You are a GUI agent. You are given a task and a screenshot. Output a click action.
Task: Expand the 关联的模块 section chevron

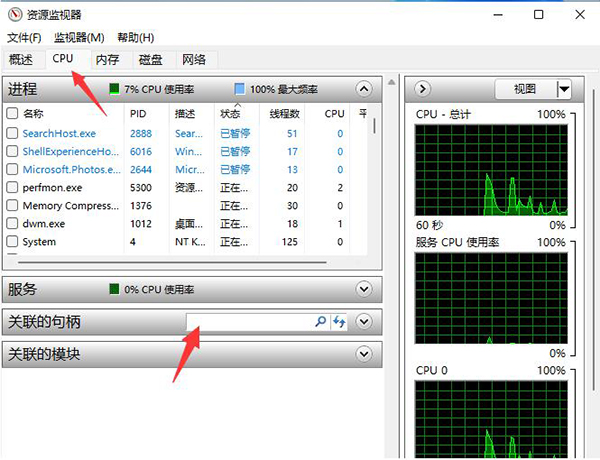364,354
